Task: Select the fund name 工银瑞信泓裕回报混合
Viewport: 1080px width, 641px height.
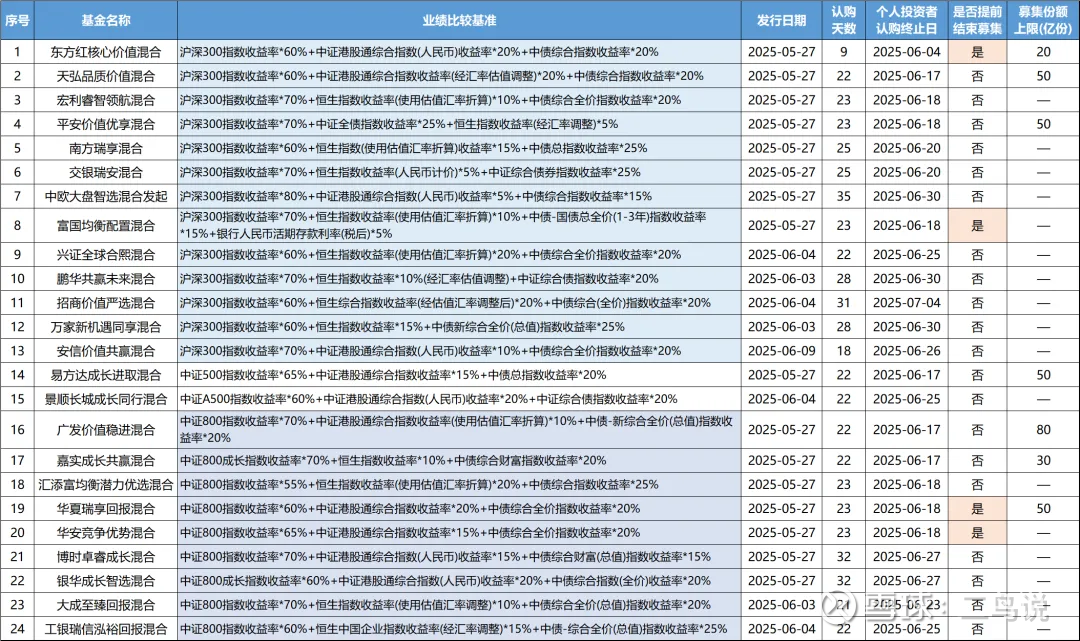Action: [105, 629]
